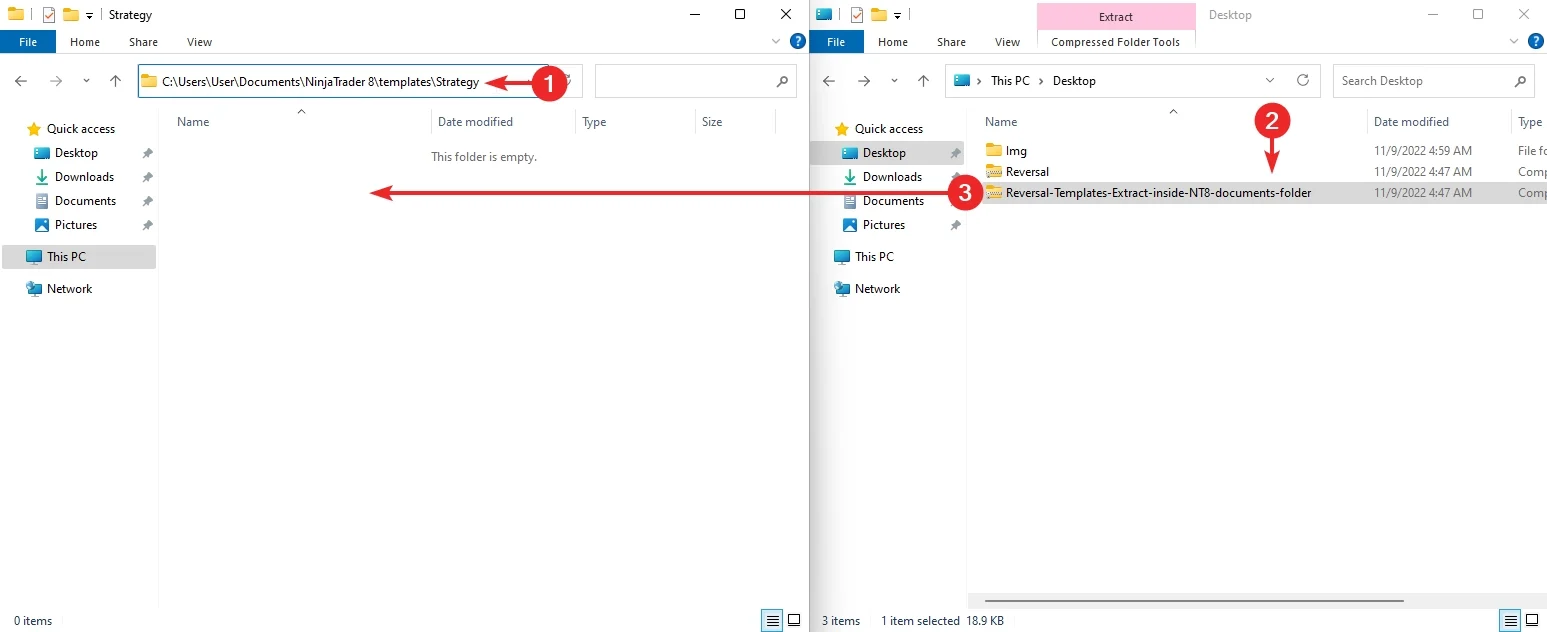Open recent locations dropdown in the Desktop window
1547x632 pixels.
(x=894, y=81)
